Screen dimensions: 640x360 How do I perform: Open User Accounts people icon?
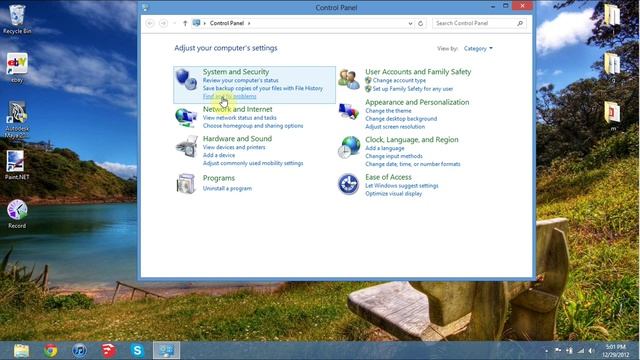[349, 79]
